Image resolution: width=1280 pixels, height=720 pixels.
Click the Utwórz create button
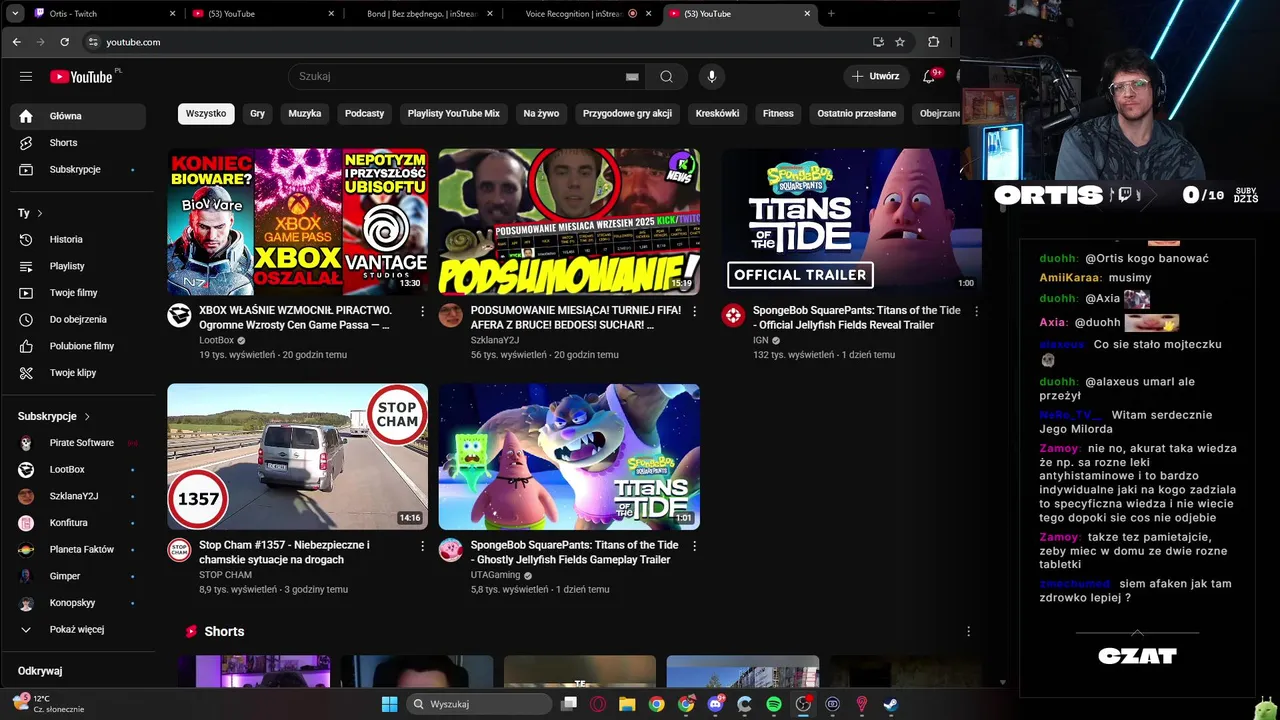pyautogui.click(x=875, y=76)
